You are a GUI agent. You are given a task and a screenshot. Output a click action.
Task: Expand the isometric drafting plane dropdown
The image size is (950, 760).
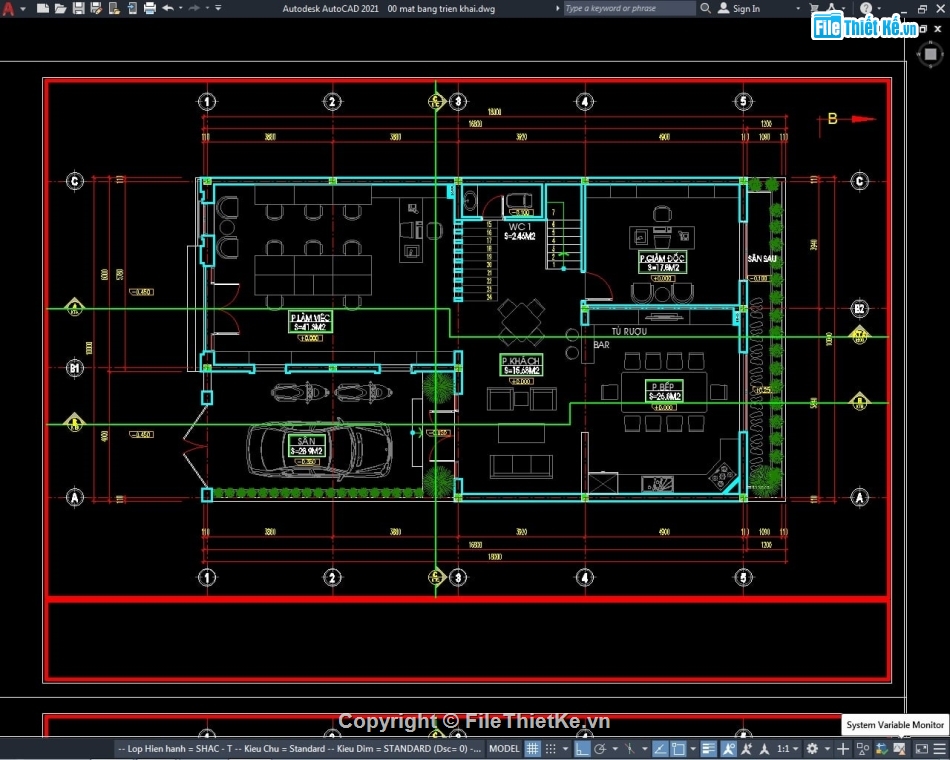click(644, 749)
